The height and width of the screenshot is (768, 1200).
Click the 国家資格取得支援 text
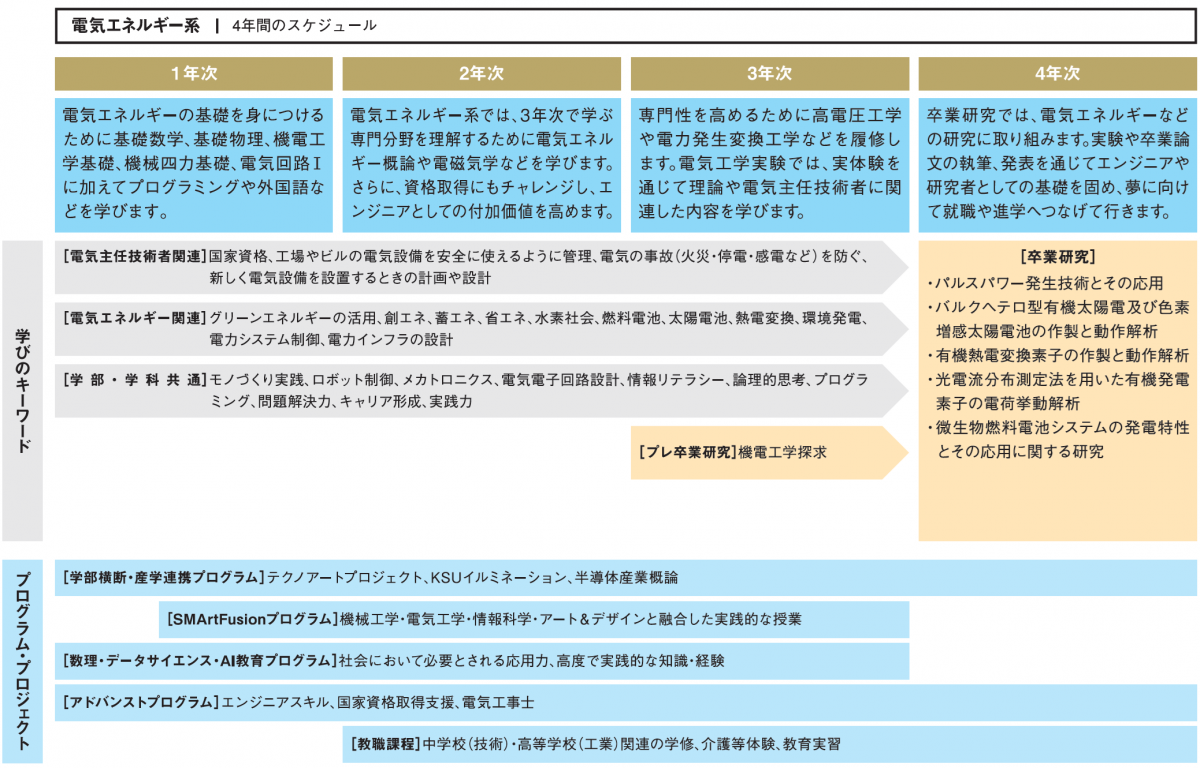[394, 703]
